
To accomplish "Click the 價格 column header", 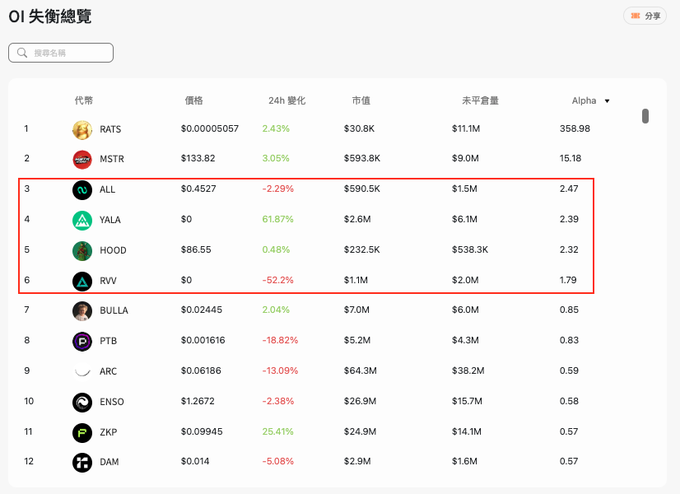I will (194, 101).
